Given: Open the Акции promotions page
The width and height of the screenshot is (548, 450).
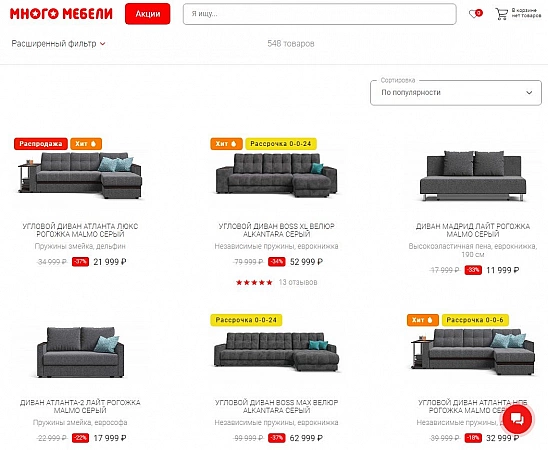Looking at the screenshot, I should click(147, 14).
